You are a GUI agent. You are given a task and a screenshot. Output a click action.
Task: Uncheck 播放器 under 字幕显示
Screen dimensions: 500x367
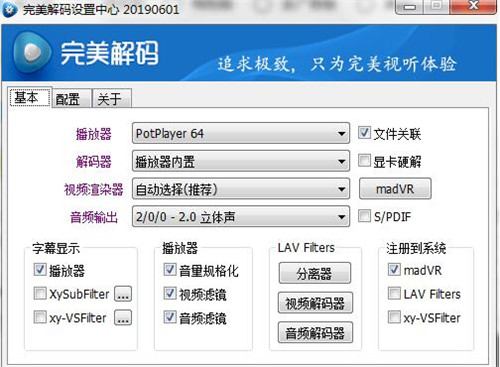click(x=40, y=270)
